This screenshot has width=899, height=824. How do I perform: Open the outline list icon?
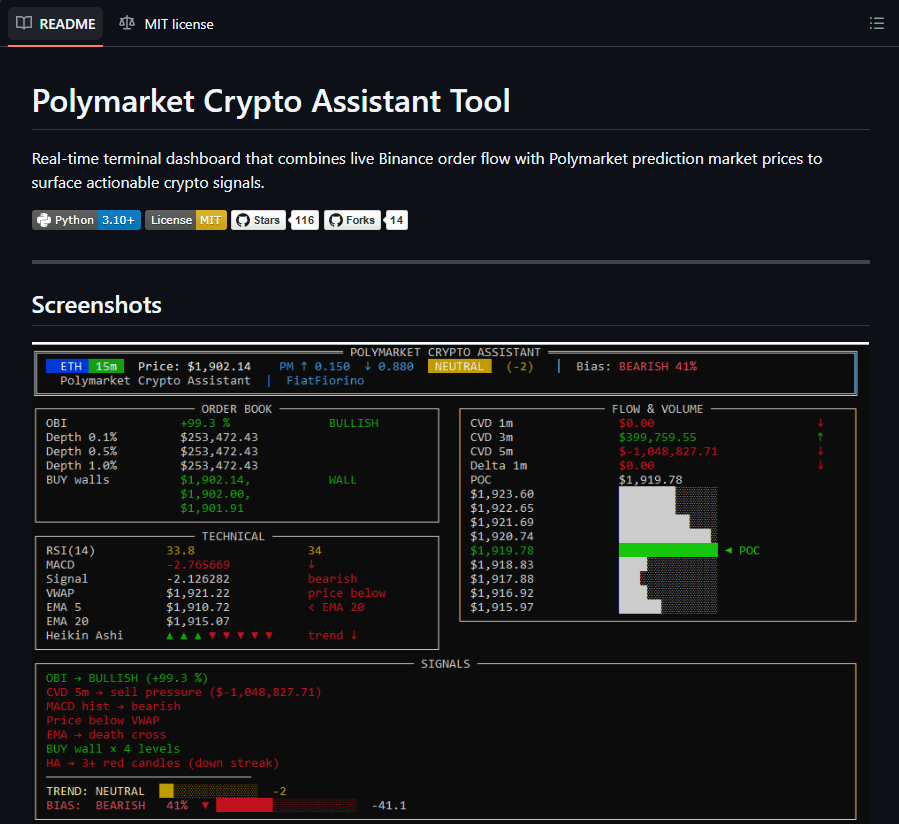tap(876, 23)
